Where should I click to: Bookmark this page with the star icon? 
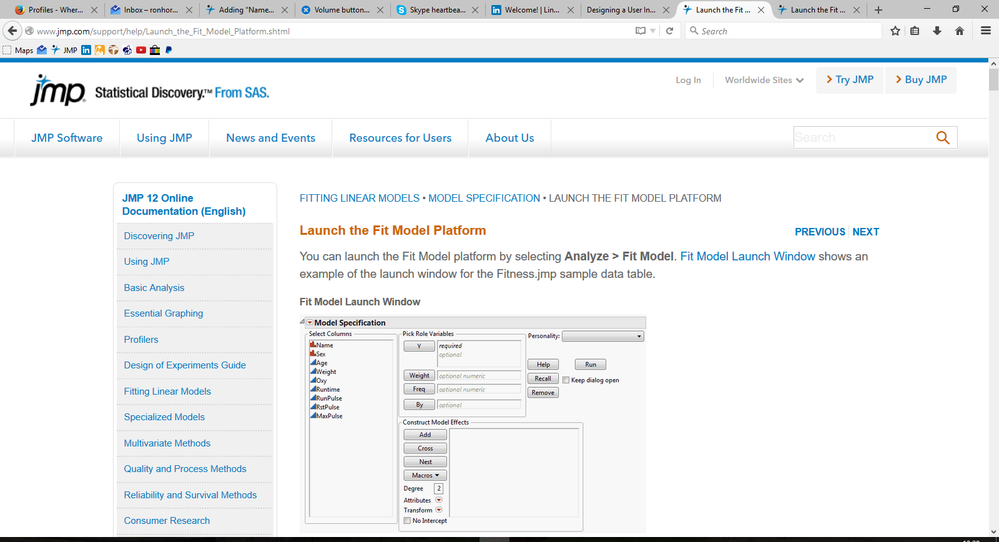(895, 31)
